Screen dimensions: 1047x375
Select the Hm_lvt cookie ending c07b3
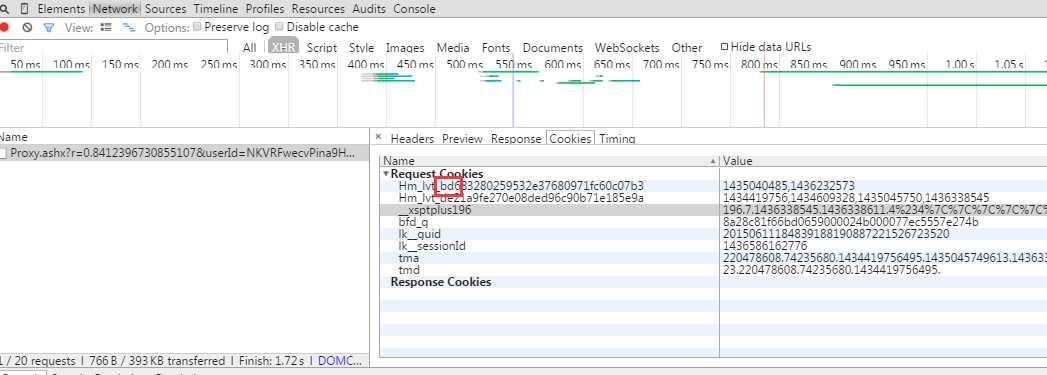713,185
